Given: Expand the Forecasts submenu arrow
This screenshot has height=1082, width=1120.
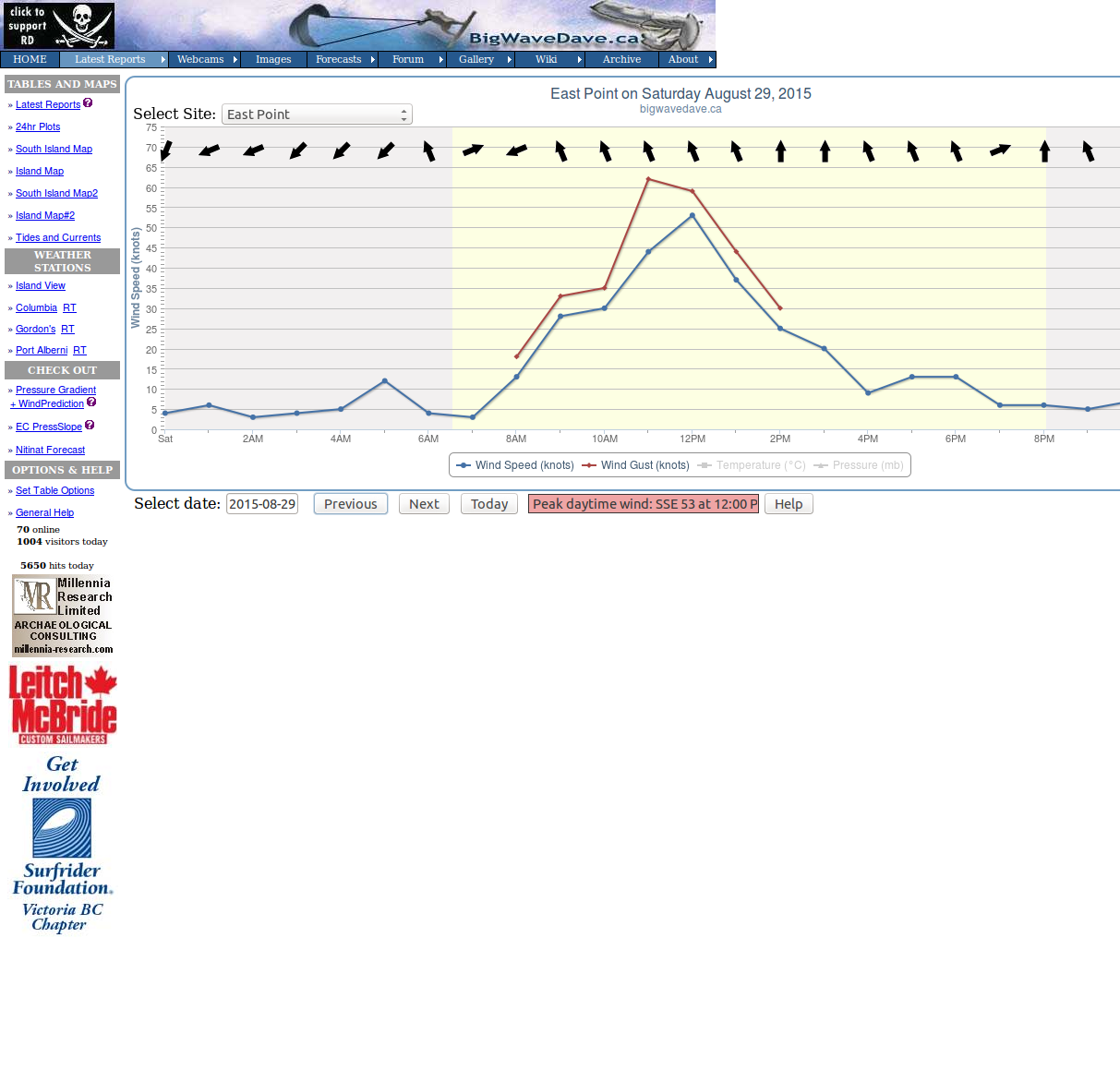Looking at the screenshot, I should (375, 59).
